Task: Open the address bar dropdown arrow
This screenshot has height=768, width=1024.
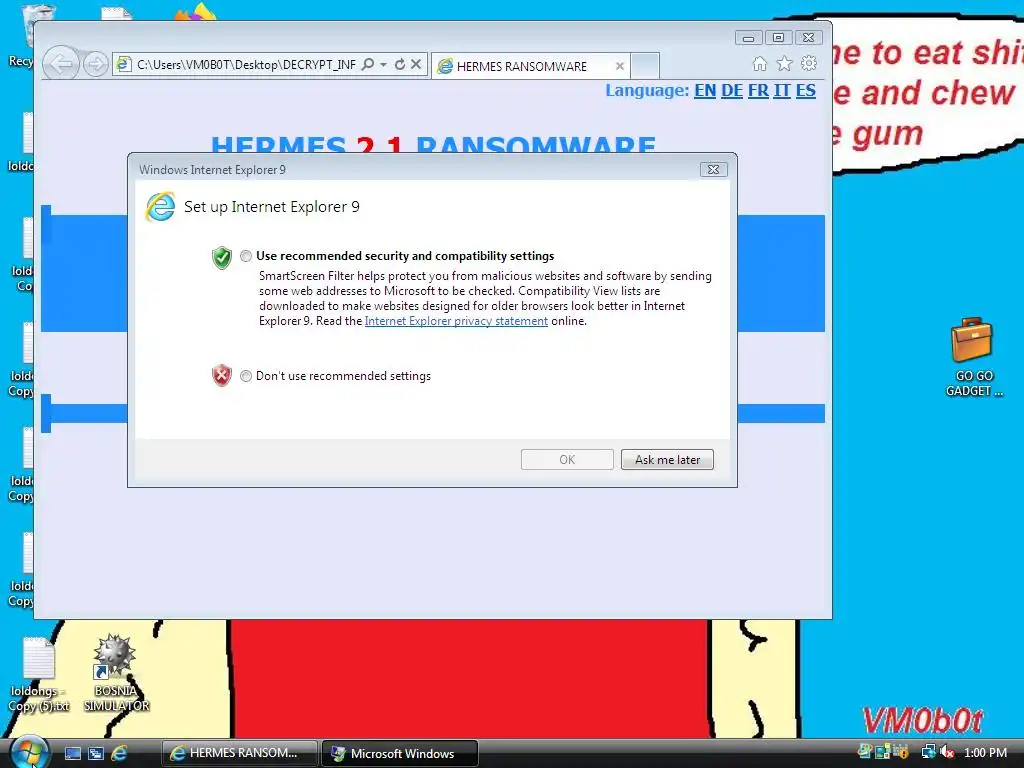Action: [x=383, y=64]
